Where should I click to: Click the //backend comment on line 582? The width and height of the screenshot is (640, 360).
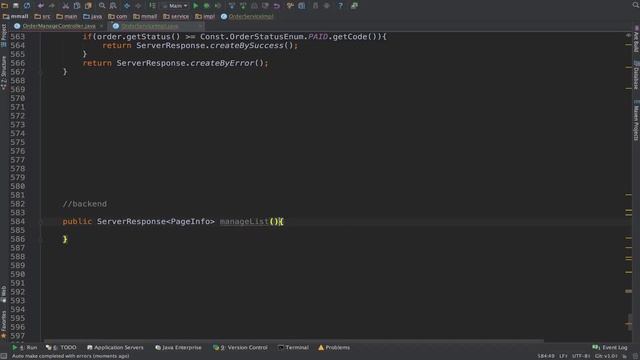click(x=85, y=204)
